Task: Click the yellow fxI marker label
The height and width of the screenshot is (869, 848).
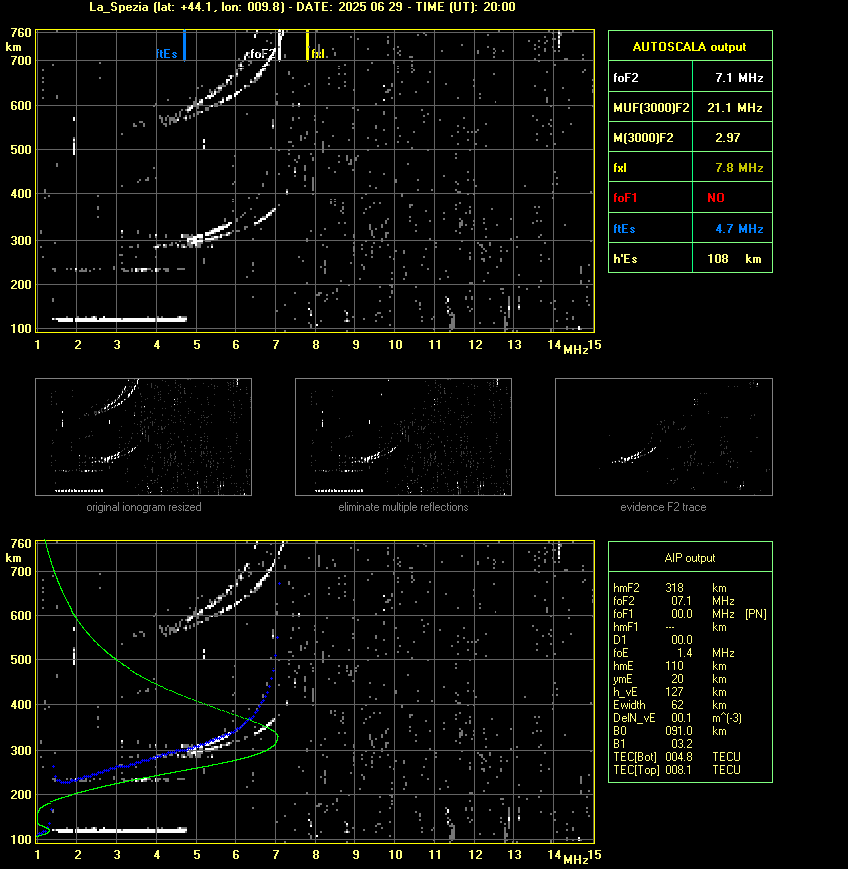Action: (318, 54)
